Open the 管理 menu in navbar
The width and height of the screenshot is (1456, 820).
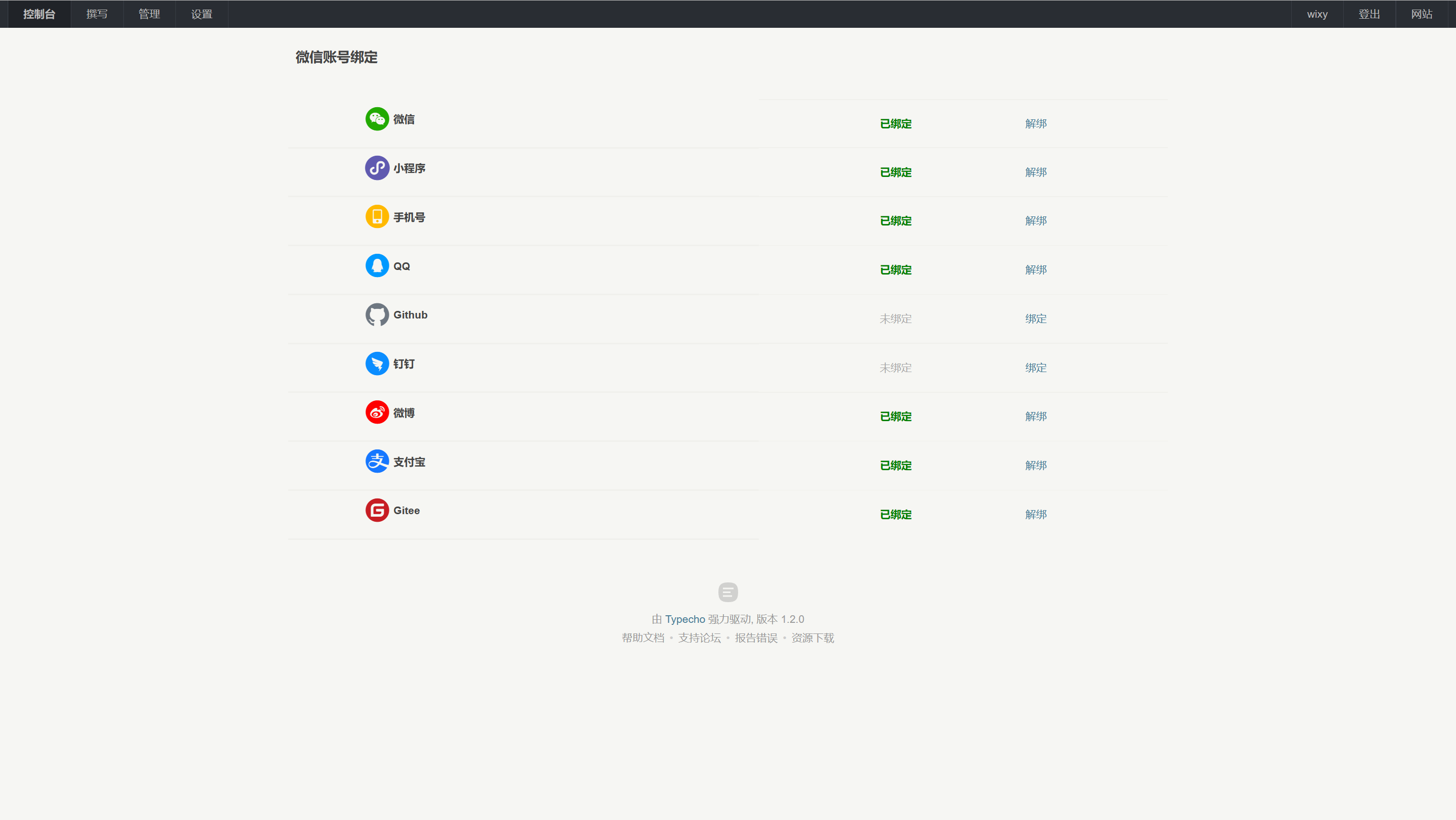(149, 14)
